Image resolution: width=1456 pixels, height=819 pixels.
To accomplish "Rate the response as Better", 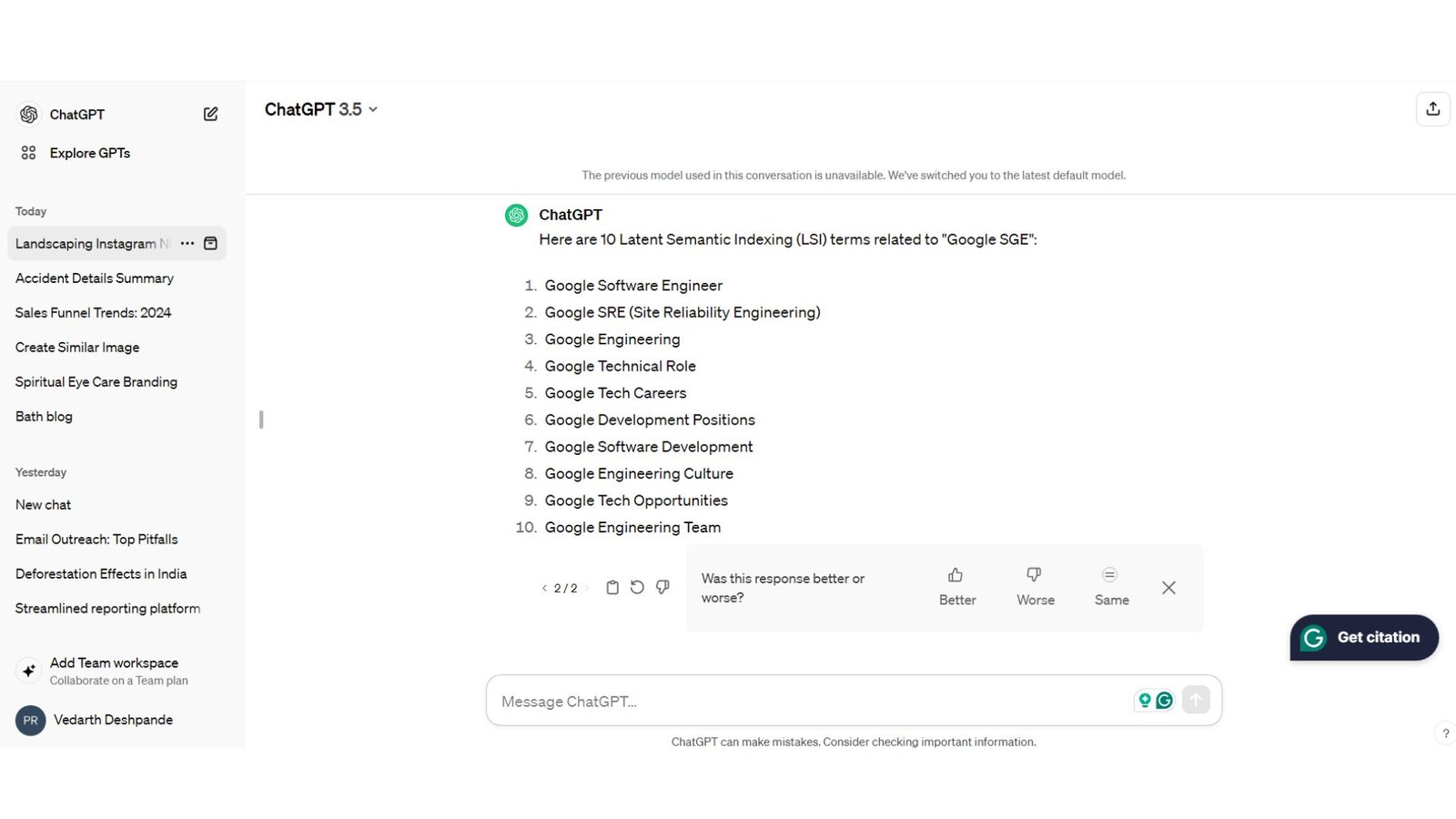I will [956, 587].
